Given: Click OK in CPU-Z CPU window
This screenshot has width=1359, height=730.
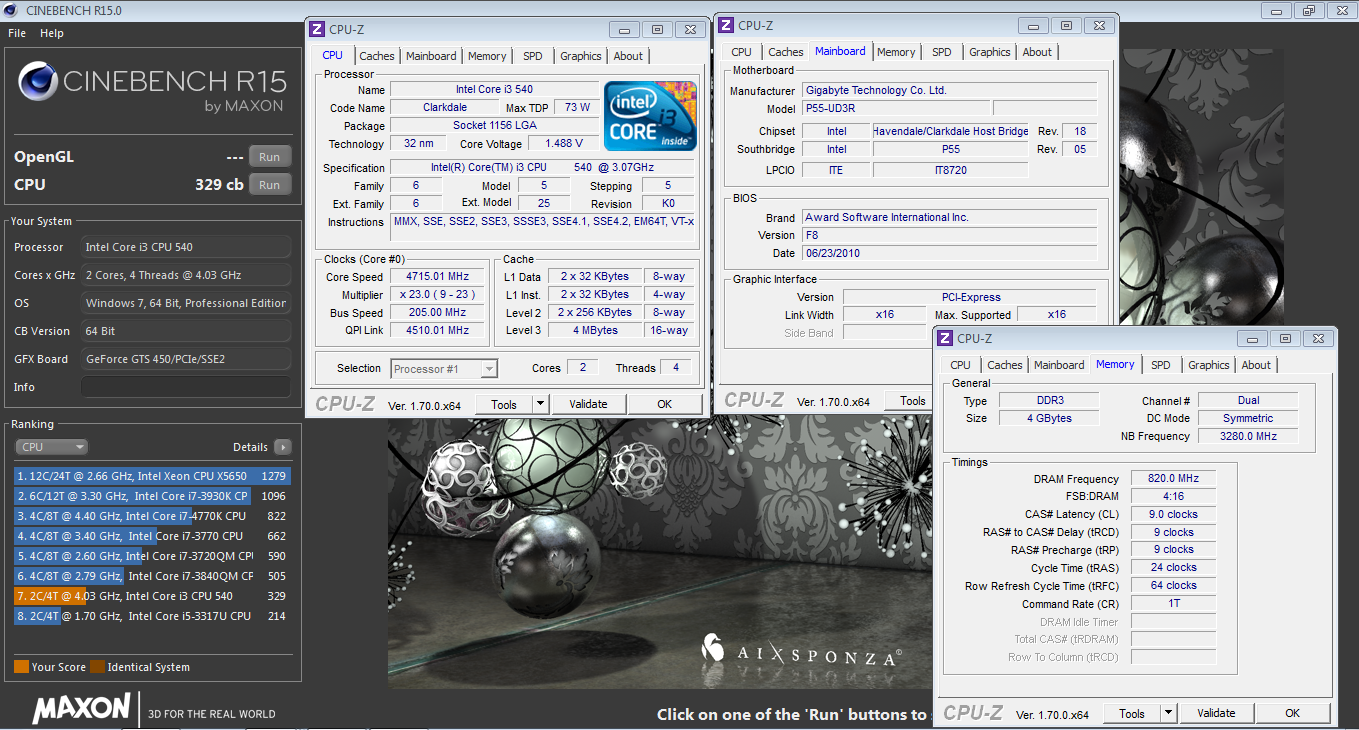Looking at the screenshot, I should coord(665,404).
